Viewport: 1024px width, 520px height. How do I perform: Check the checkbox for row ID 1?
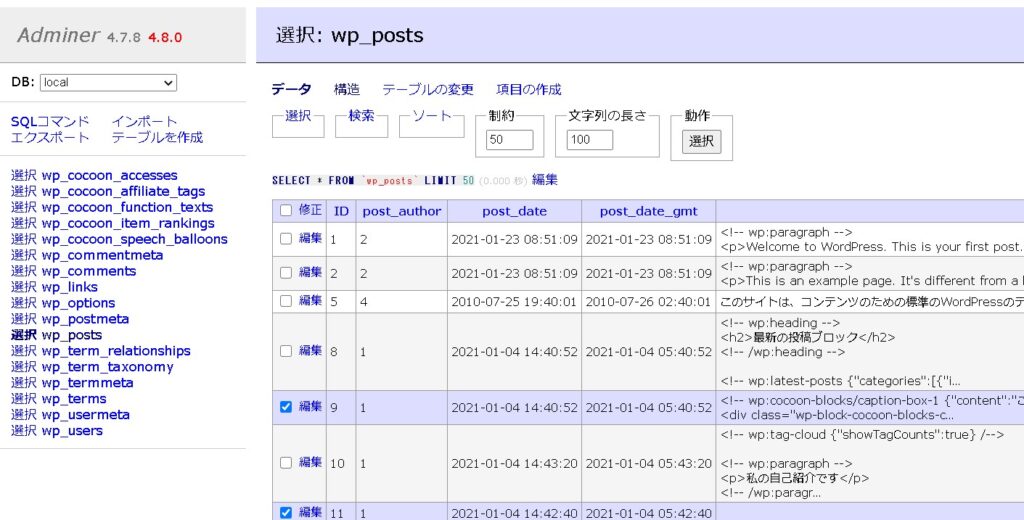pyautogui.click(x=286, y=239)
